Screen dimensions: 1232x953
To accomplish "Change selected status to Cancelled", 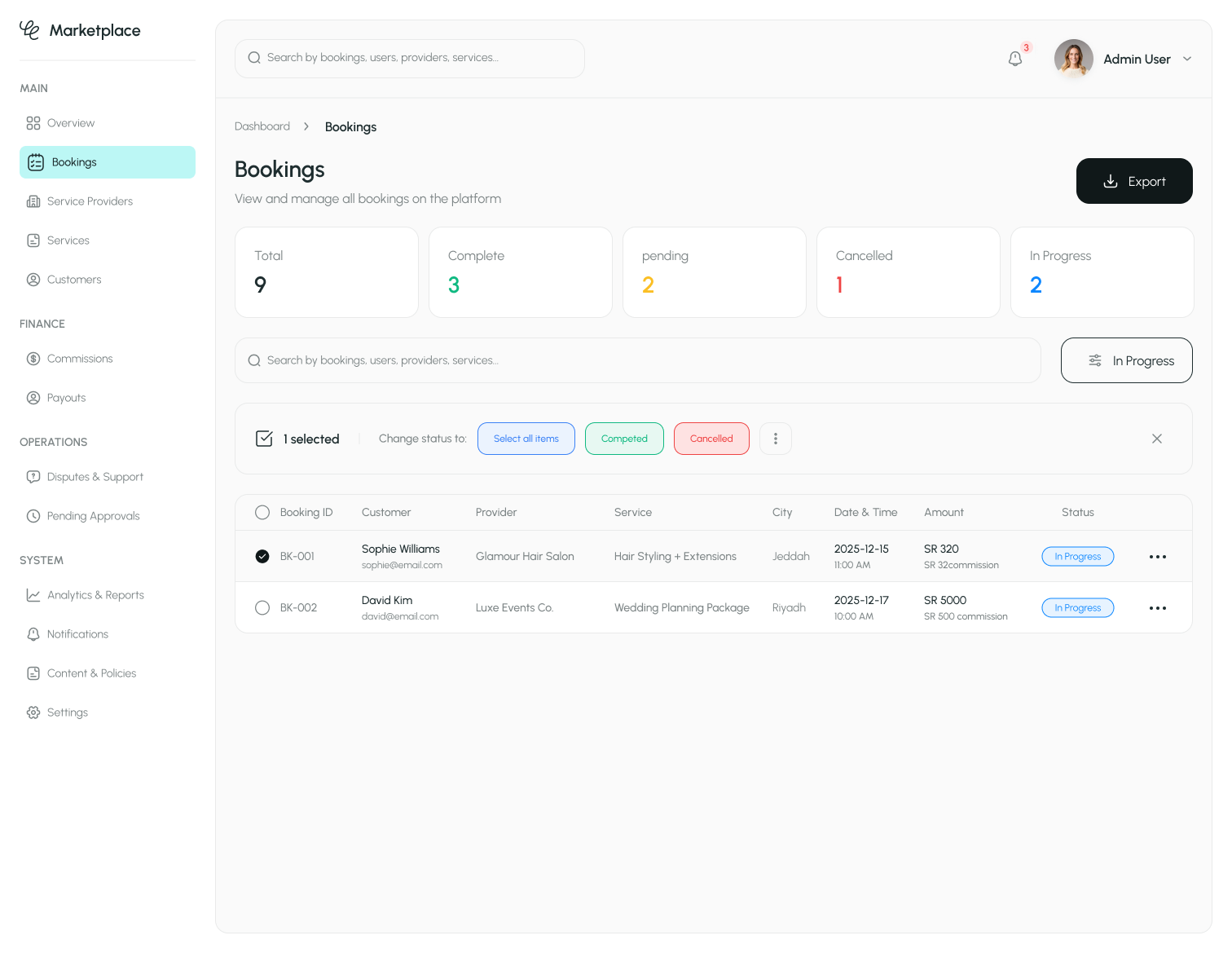I will (711, 439).
